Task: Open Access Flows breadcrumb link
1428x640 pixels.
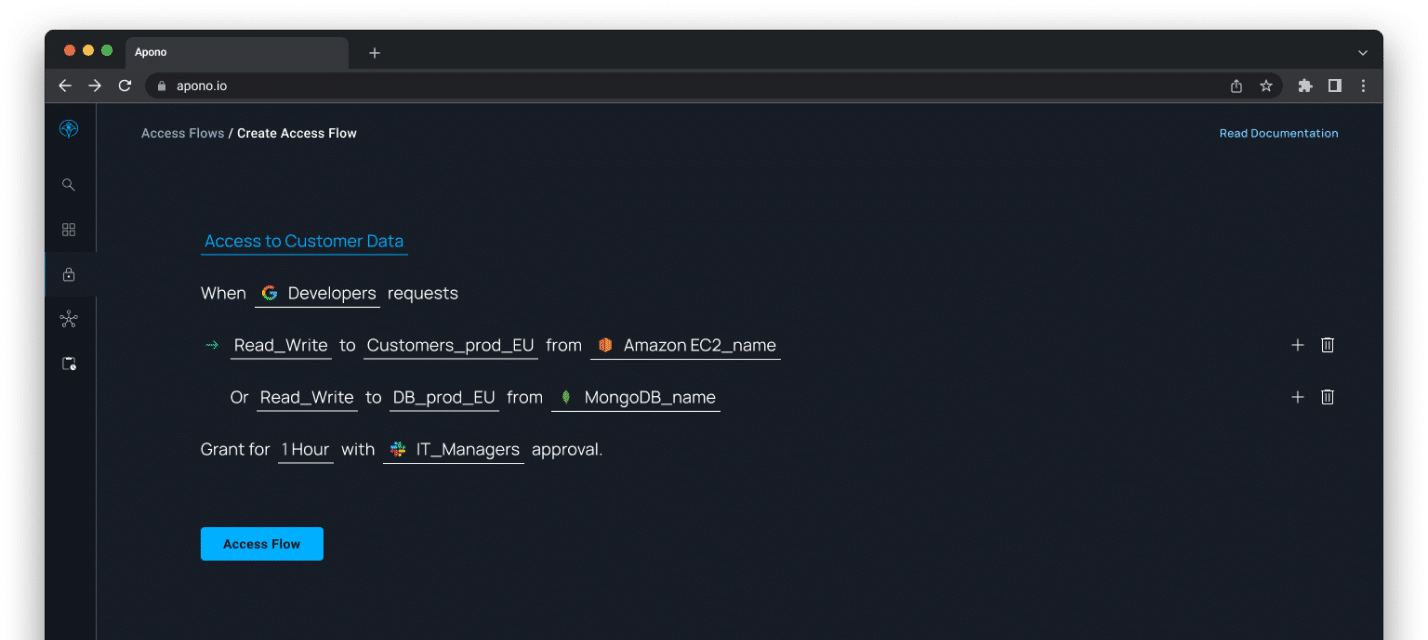Action: pyautogui.click(x=183, y=133)
